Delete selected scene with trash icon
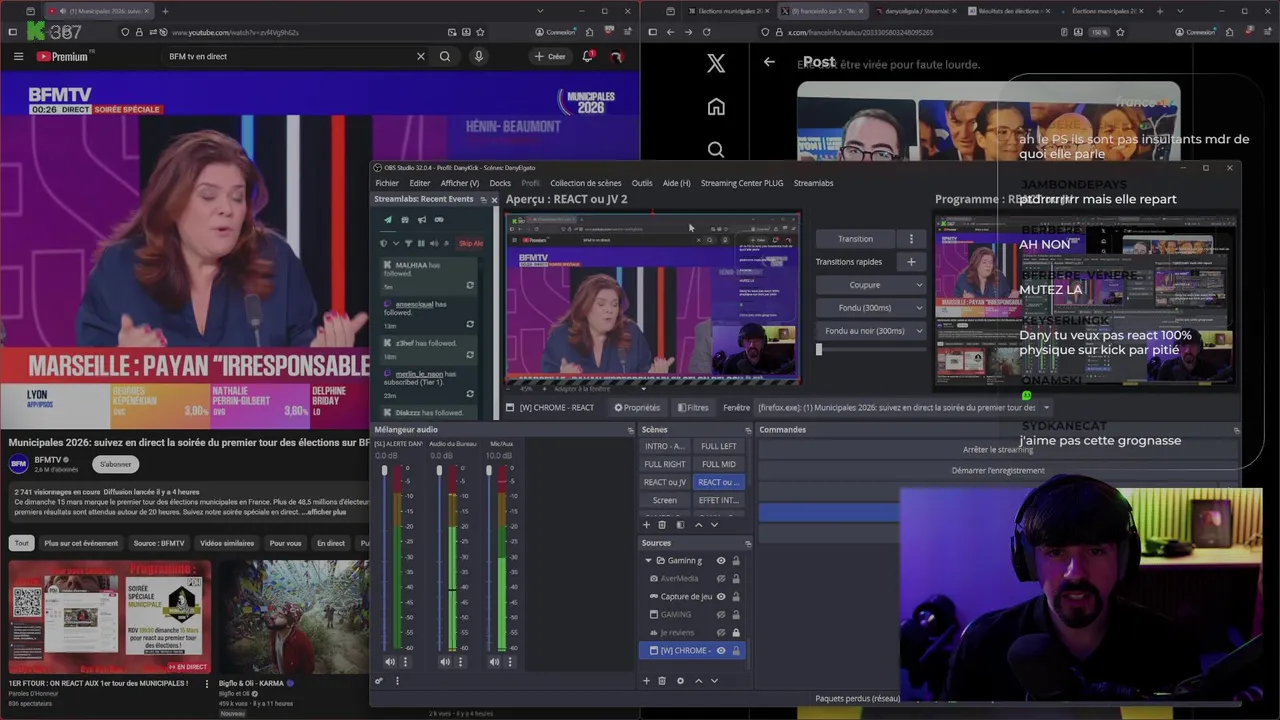 (x=662, y=525)
